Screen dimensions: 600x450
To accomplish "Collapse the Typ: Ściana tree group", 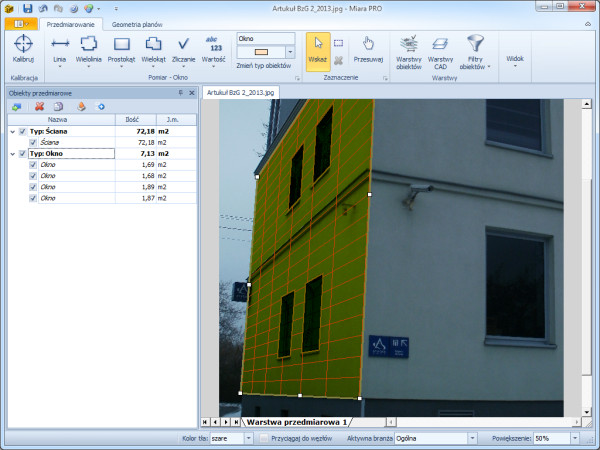I will [12, 131].
